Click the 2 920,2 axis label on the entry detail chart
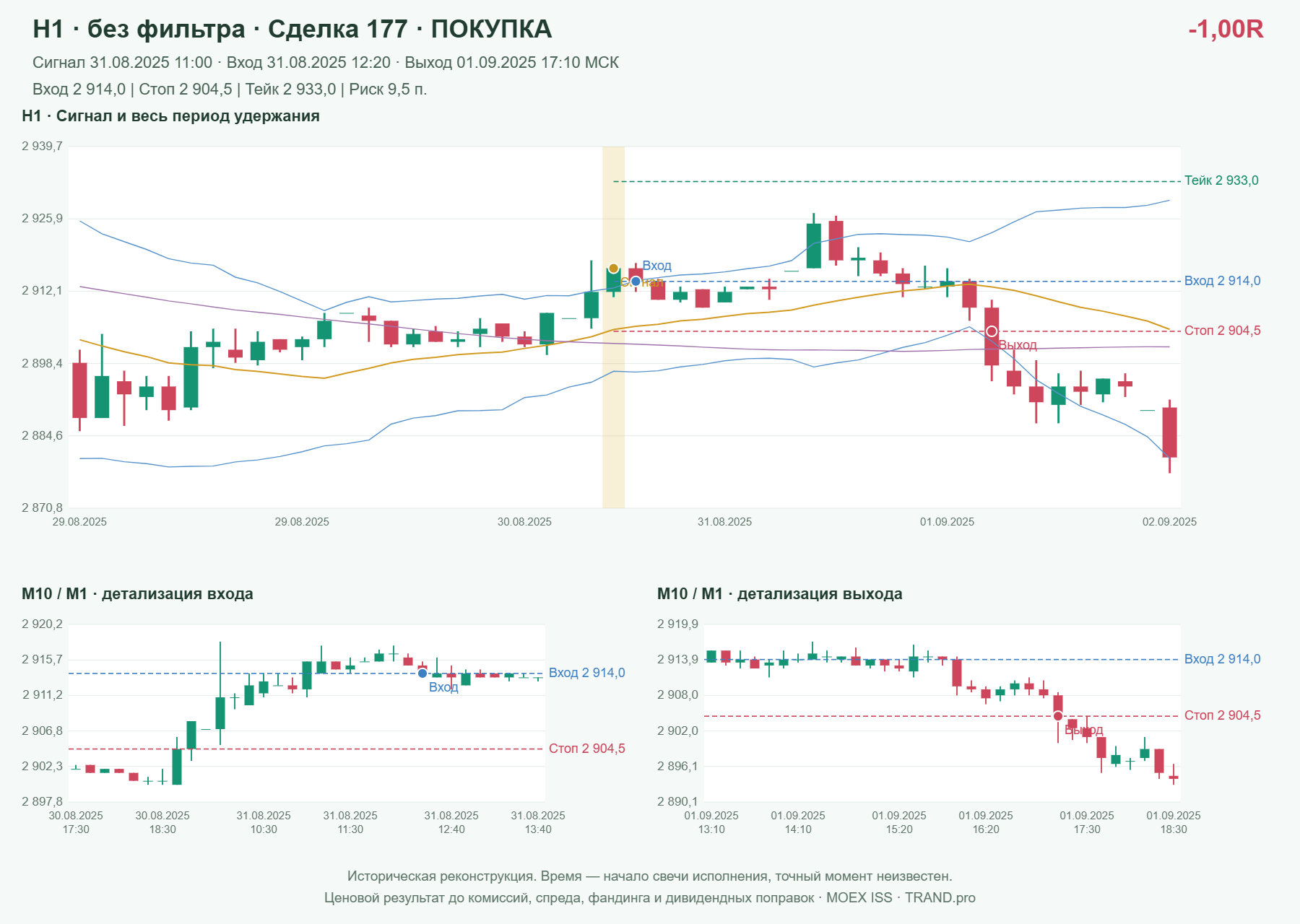The height and width of the screenshot is (924, 1300). 42,624
